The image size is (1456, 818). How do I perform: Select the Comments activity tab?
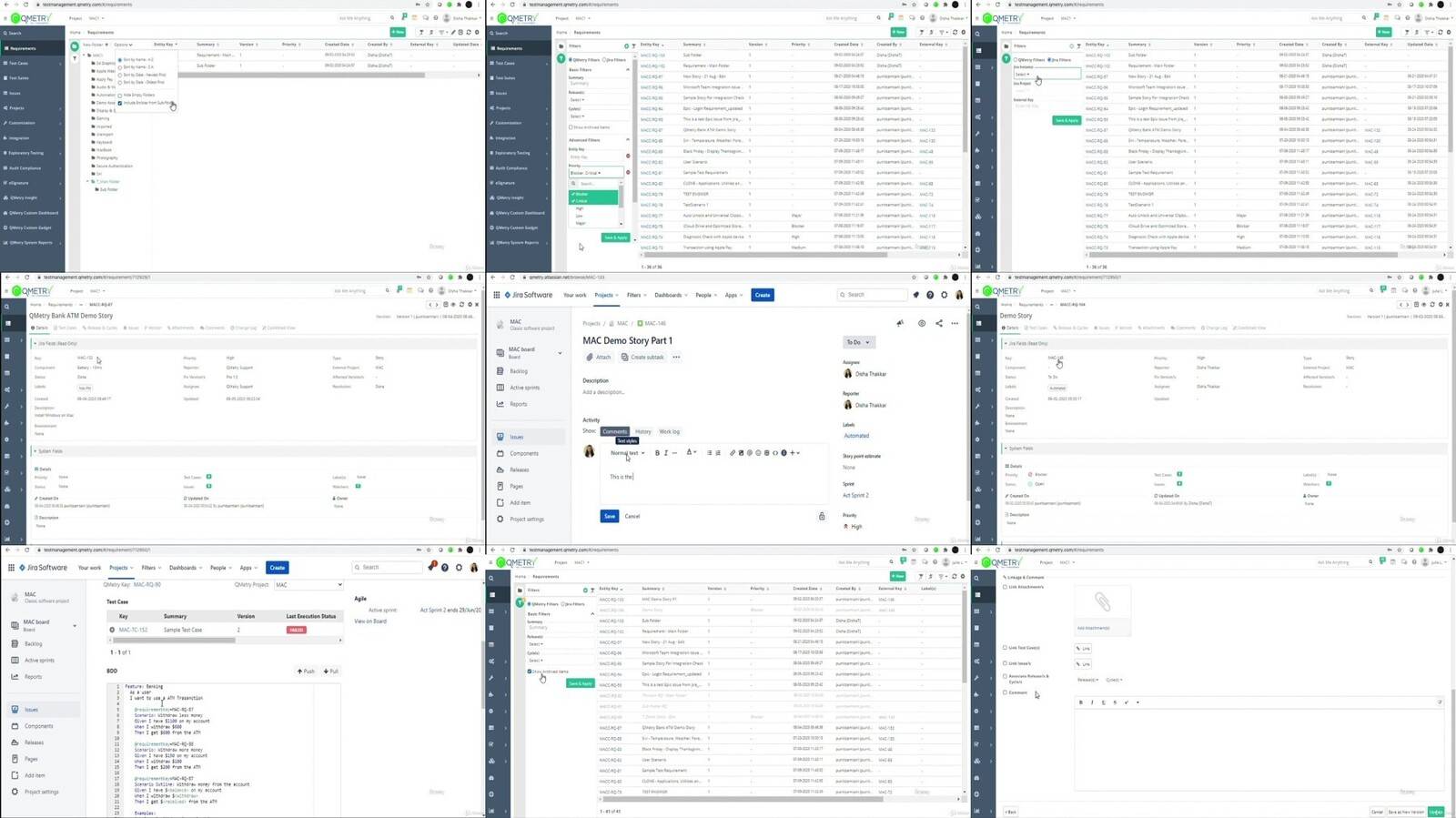coord(614,431)
